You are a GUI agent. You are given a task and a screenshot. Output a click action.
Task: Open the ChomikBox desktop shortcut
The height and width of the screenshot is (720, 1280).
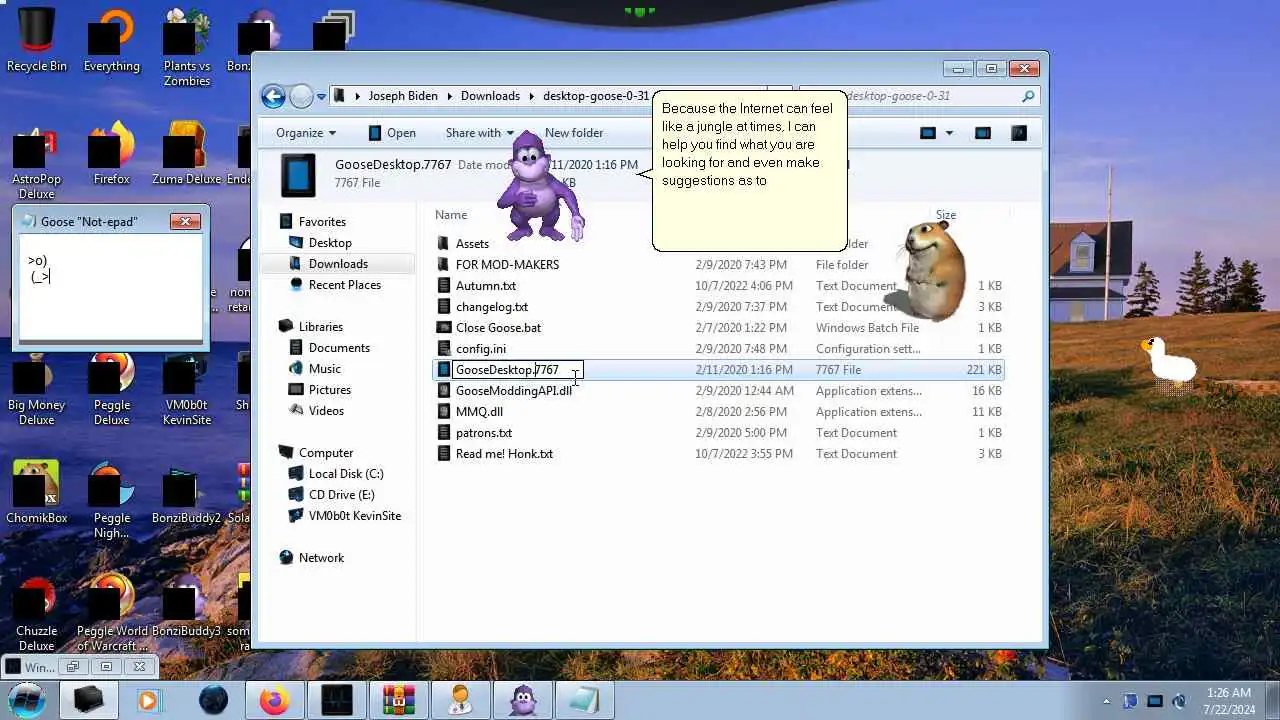point(37,493)
